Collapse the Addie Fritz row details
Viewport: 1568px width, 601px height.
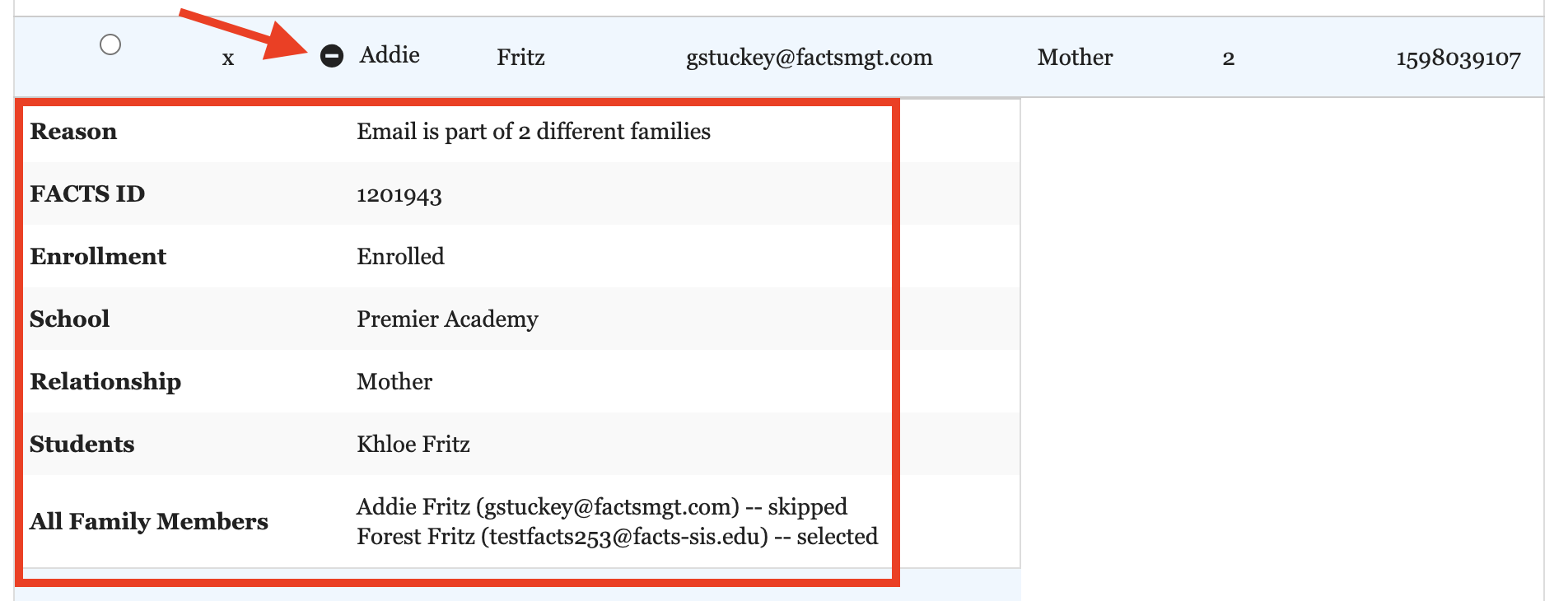click(331, 56)
